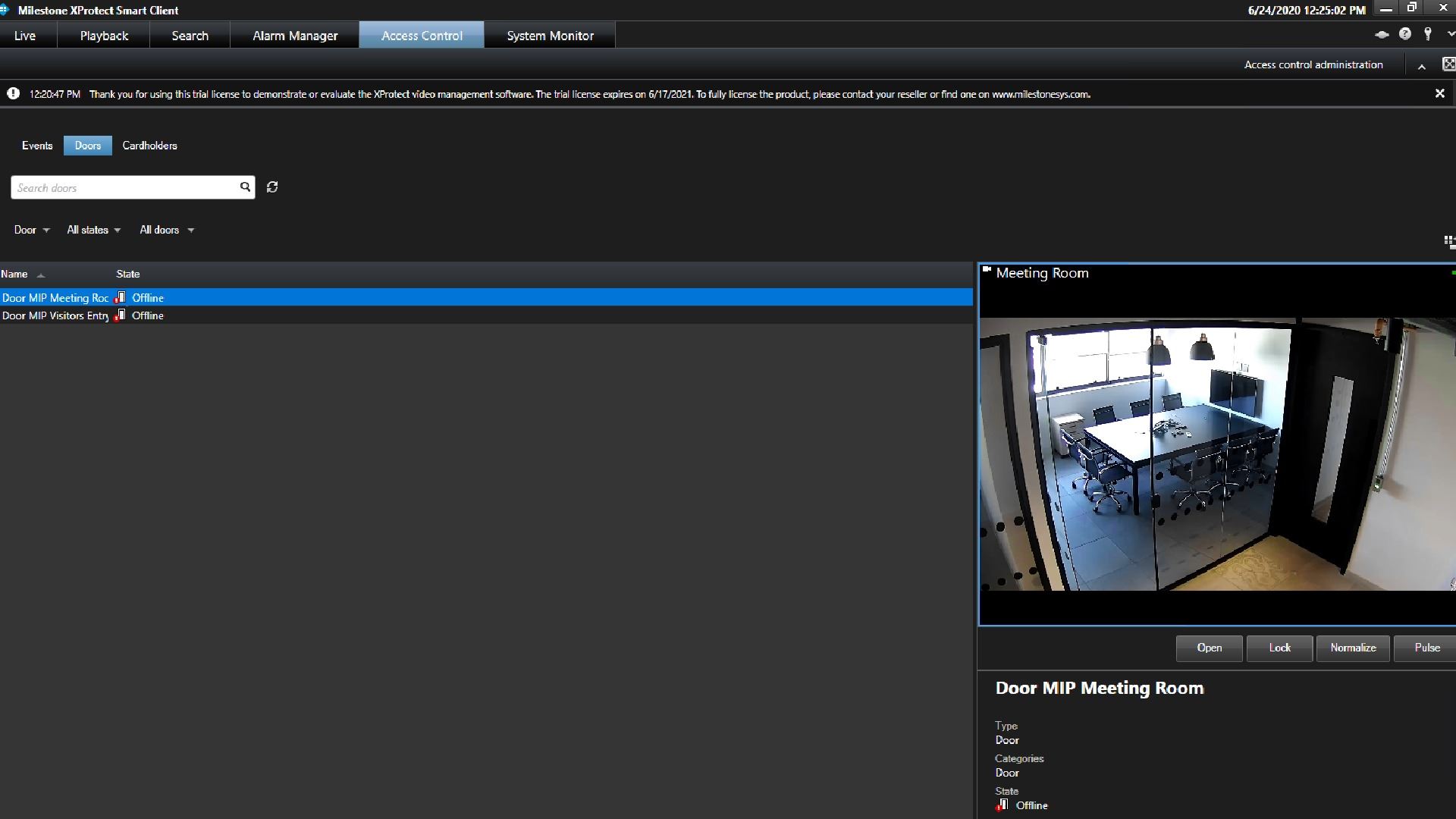Click the date and time display
This screenshot has width=1456, height=819.
click(1307, 11)
